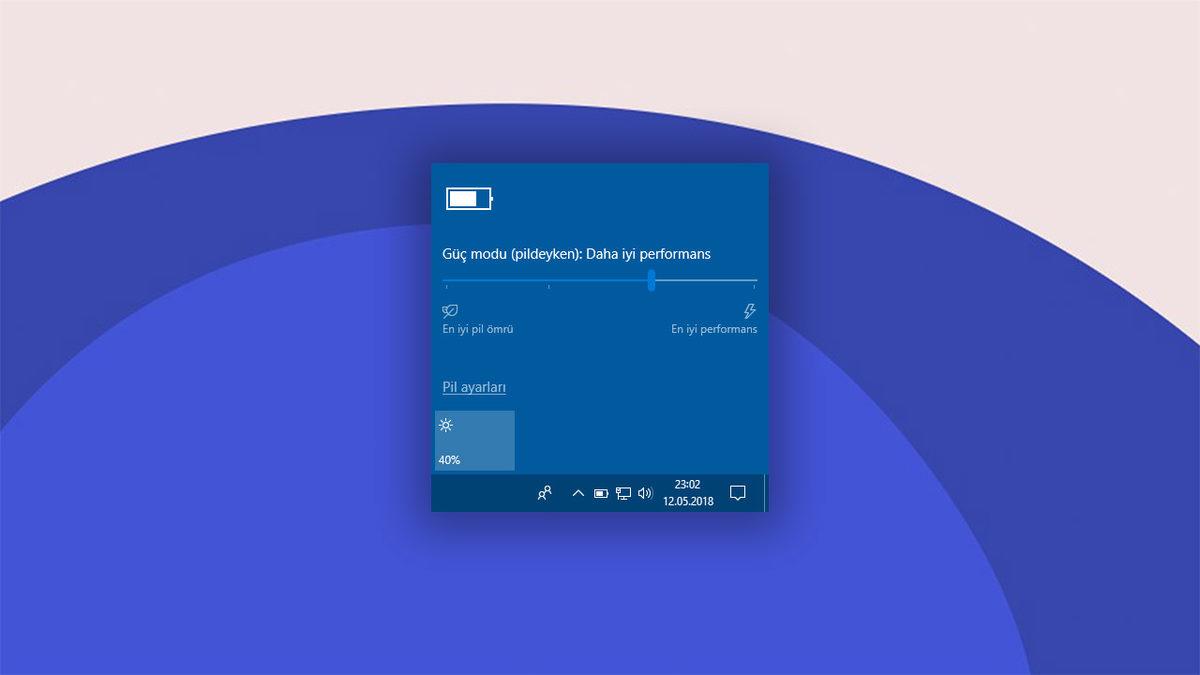Expand hidden tray icons with the chevron

point(577,493)
